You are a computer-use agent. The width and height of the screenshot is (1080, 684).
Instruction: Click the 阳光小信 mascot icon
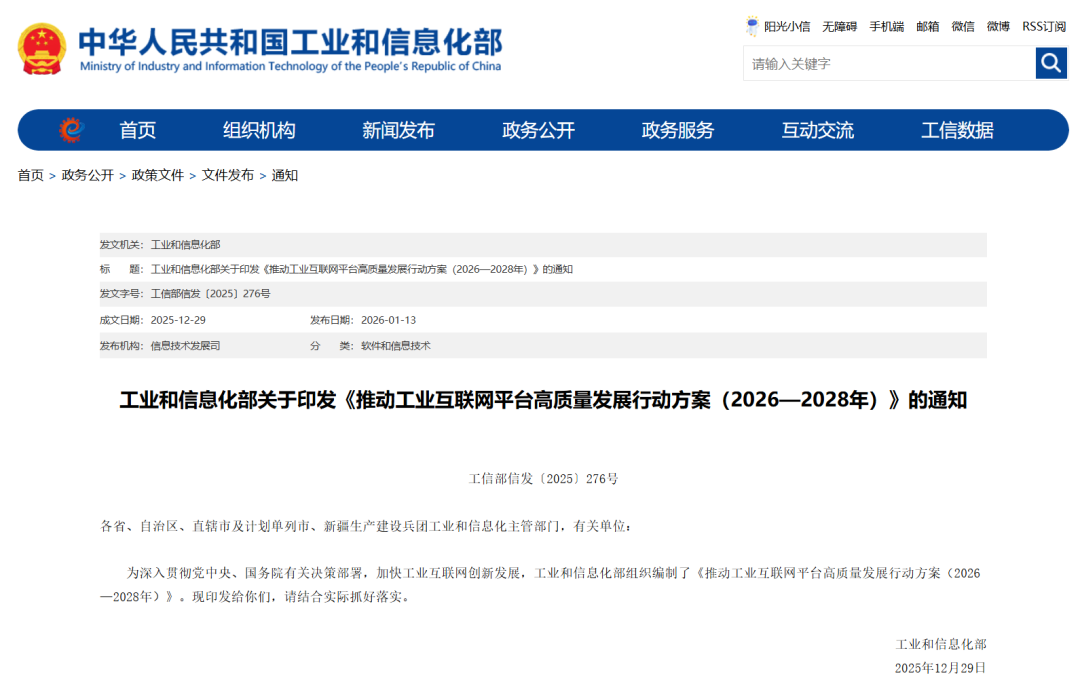point(752,26)
